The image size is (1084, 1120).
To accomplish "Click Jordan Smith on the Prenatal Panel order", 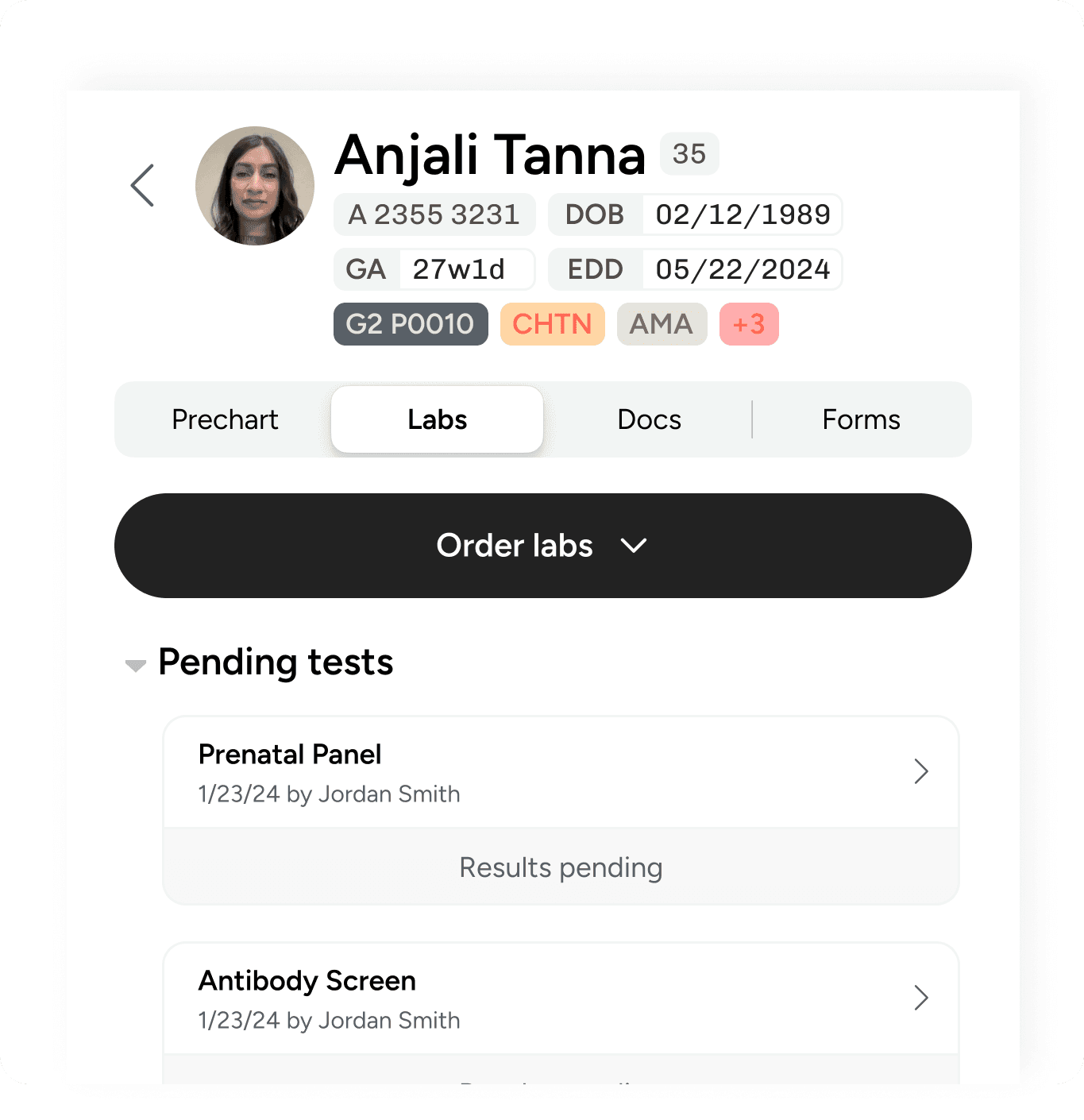I will [x=388, y=794].
